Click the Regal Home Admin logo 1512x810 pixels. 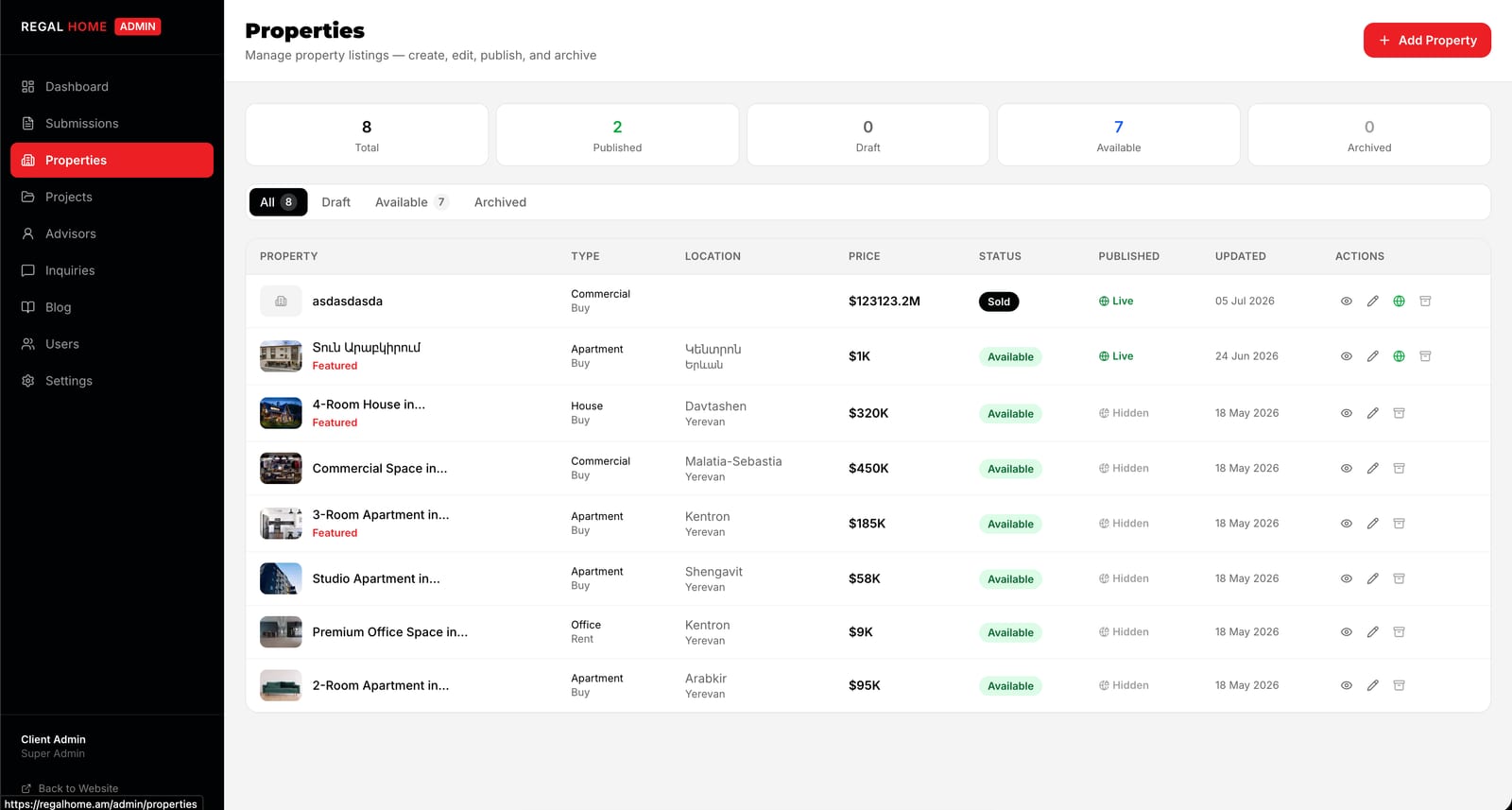[91, 26]
